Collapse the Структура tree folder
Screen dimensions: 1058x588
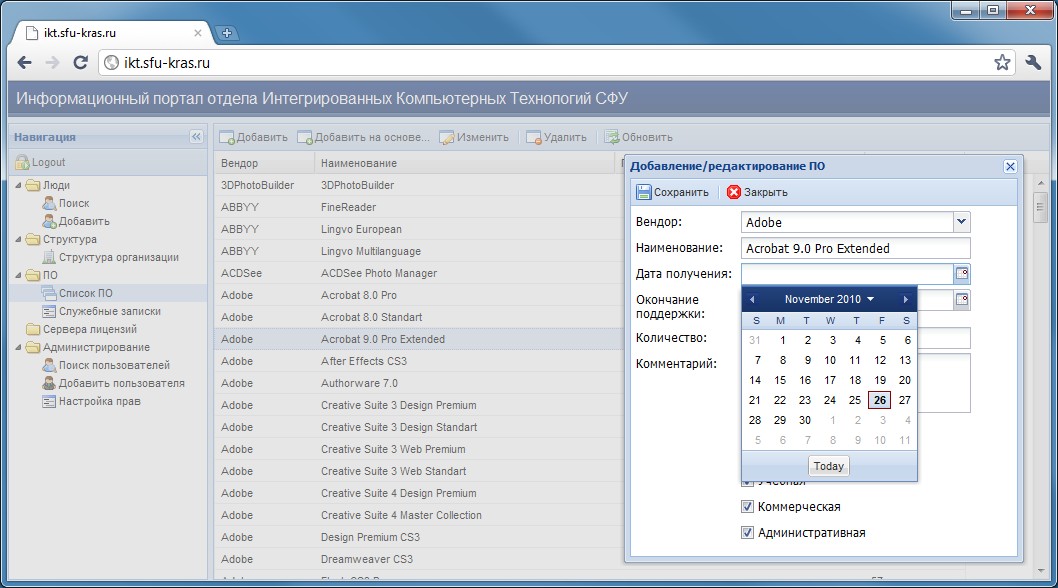click(x=18, y=239)
